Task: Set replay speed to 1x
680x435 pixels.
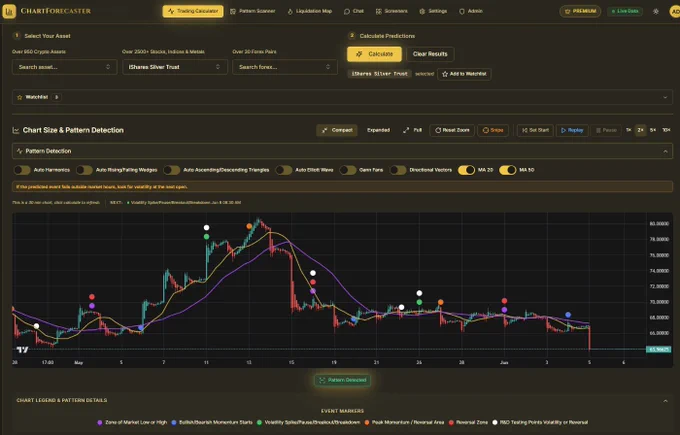Action: click(628, 130)
